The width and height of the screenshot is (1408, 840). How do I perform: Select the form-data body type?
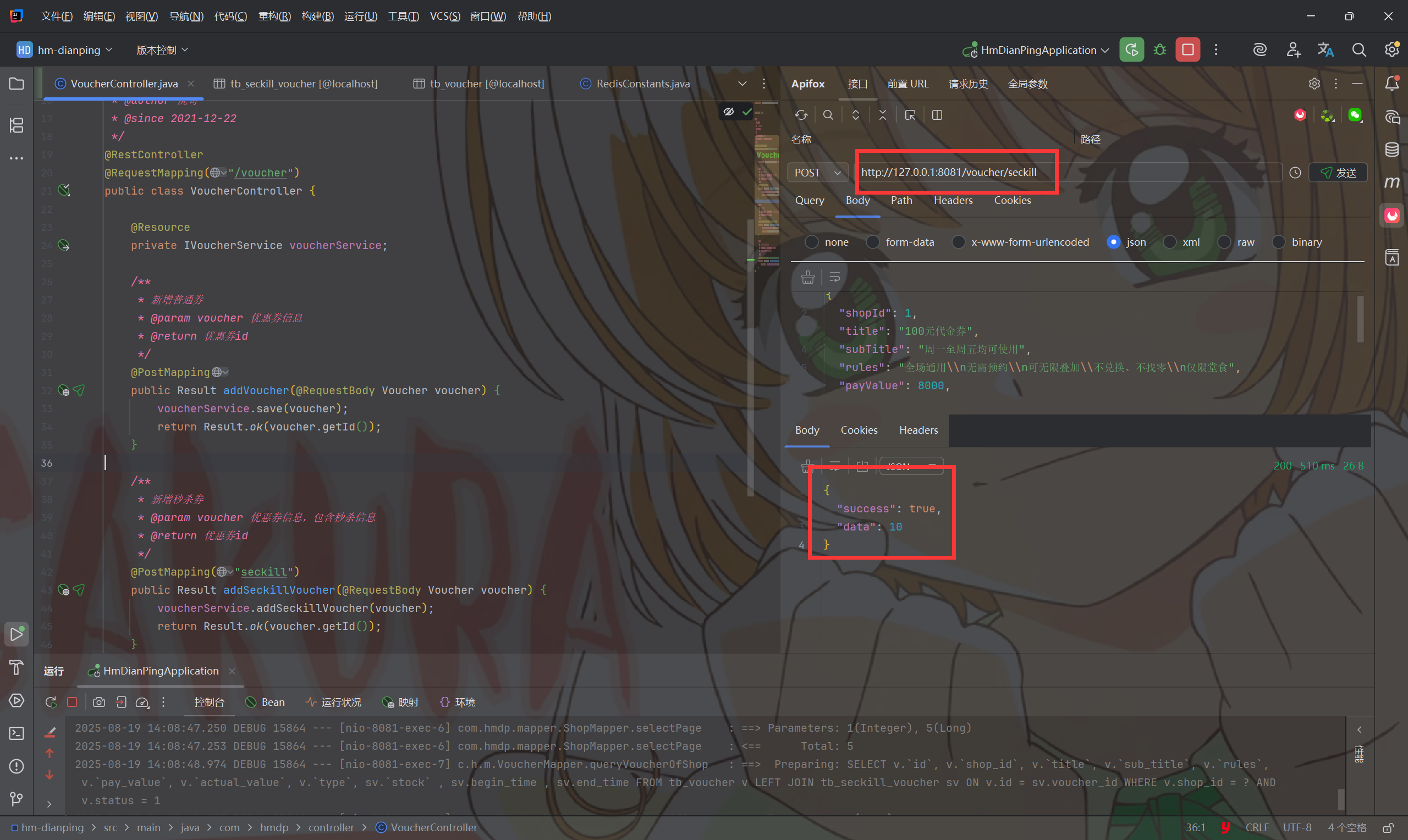point(872,242)
